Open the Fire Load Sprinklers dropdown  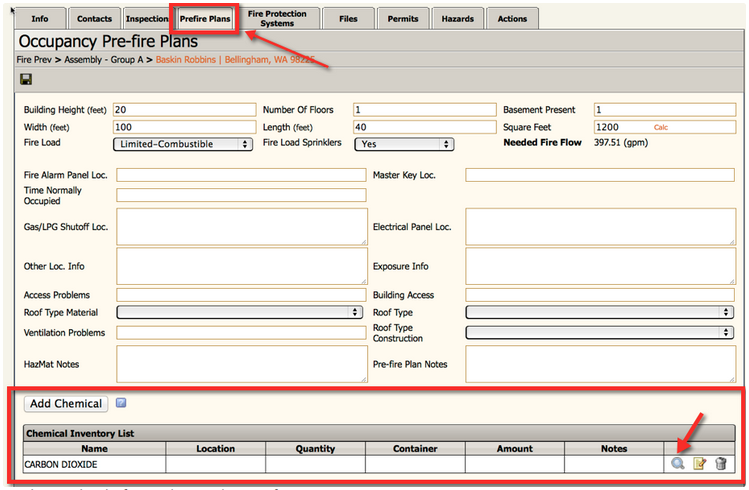coord(404,144)
